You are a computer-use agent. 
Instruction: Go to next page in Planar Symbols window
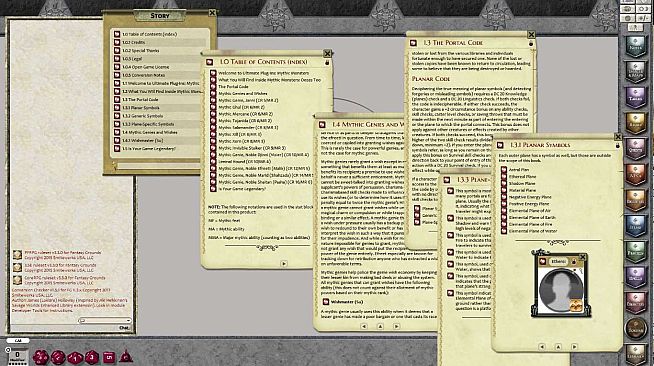point(574,346)
